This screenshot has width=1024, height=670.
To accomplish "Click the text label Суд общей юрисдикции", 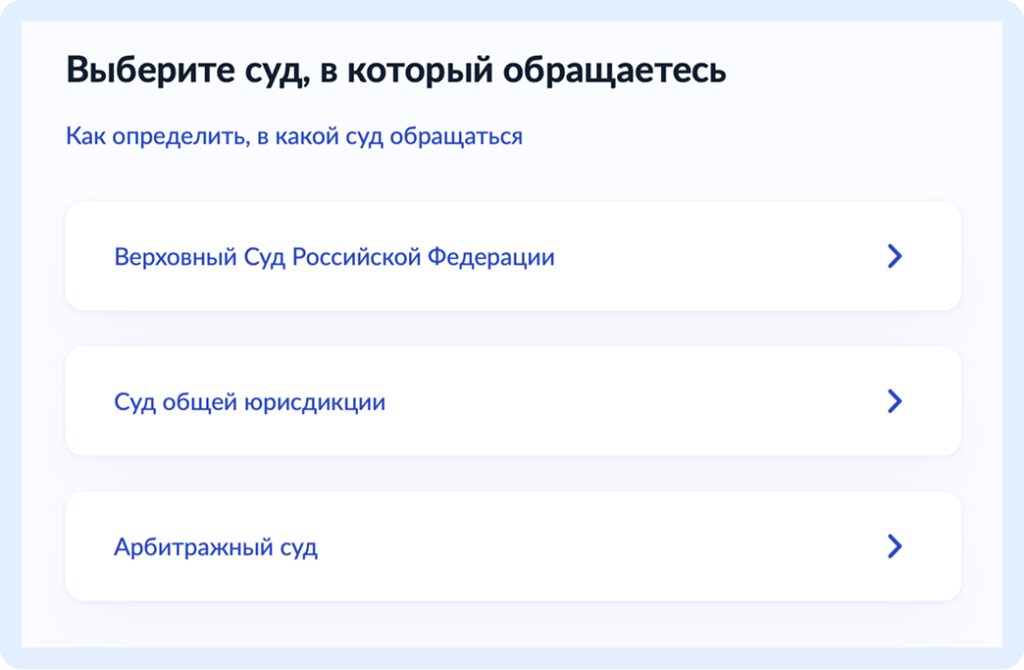I will tap(249, 402).
